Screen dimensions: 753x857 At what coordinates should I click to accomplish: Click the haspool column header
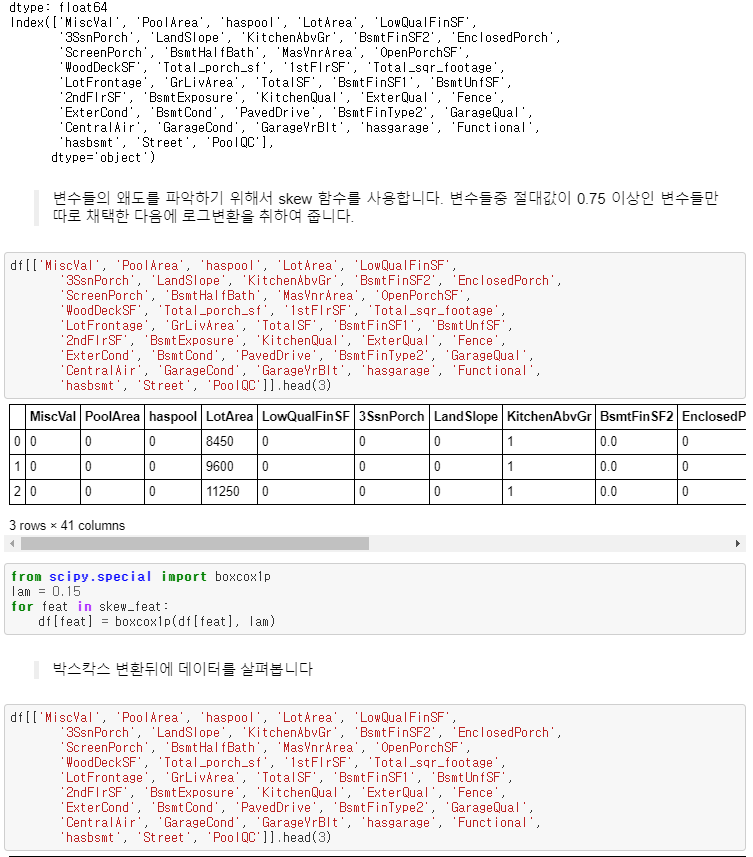point(173,416)
